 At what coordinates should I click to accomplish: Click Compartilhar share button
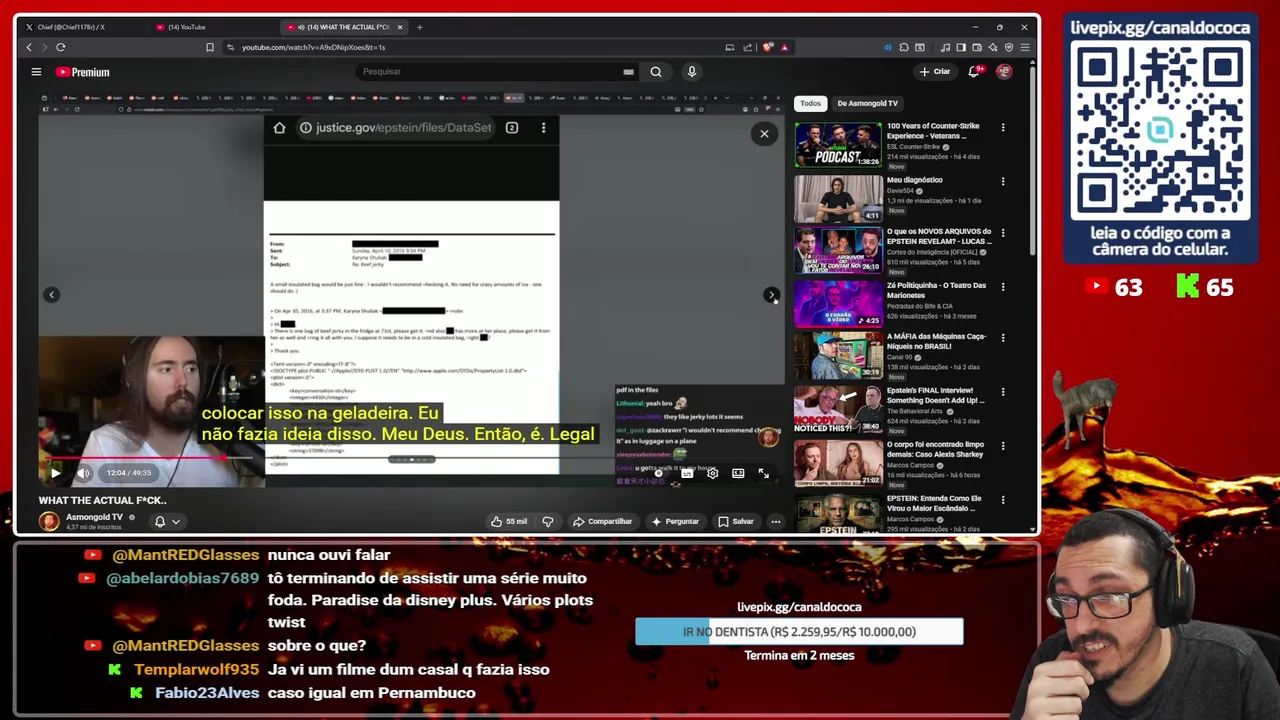[x=602, y=521]
